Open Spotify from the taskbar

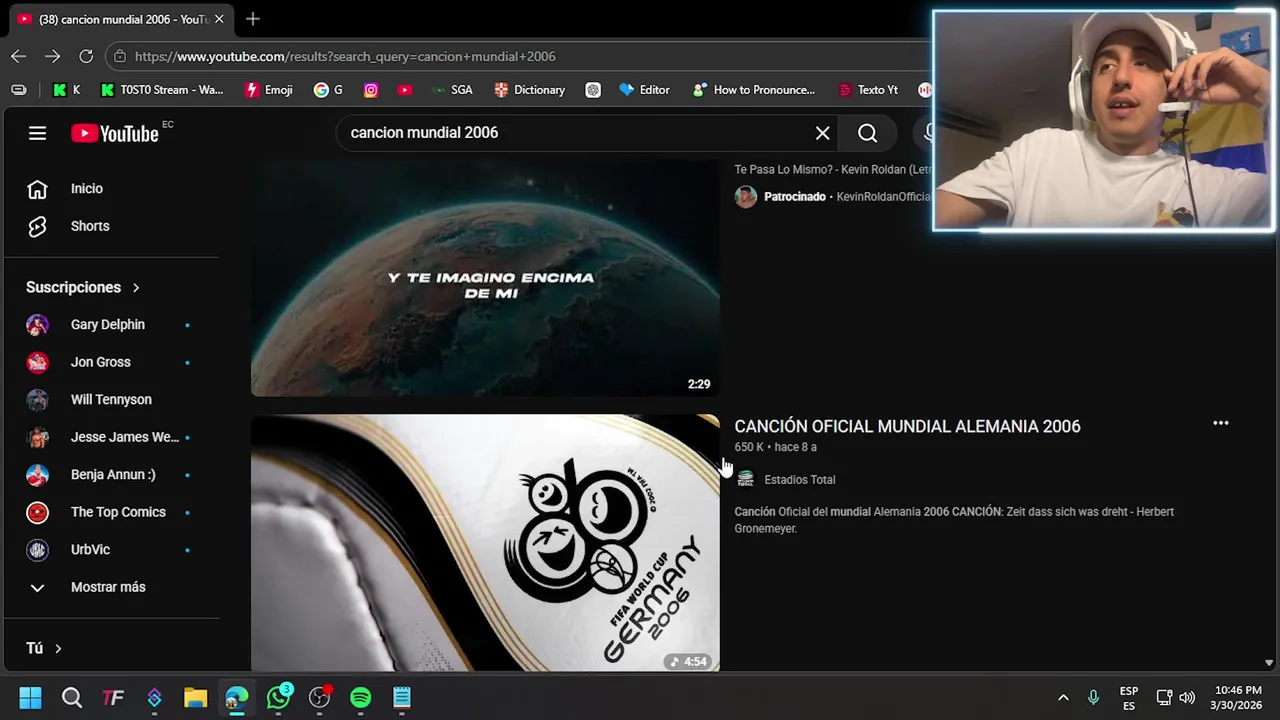(x=360, y=697)
